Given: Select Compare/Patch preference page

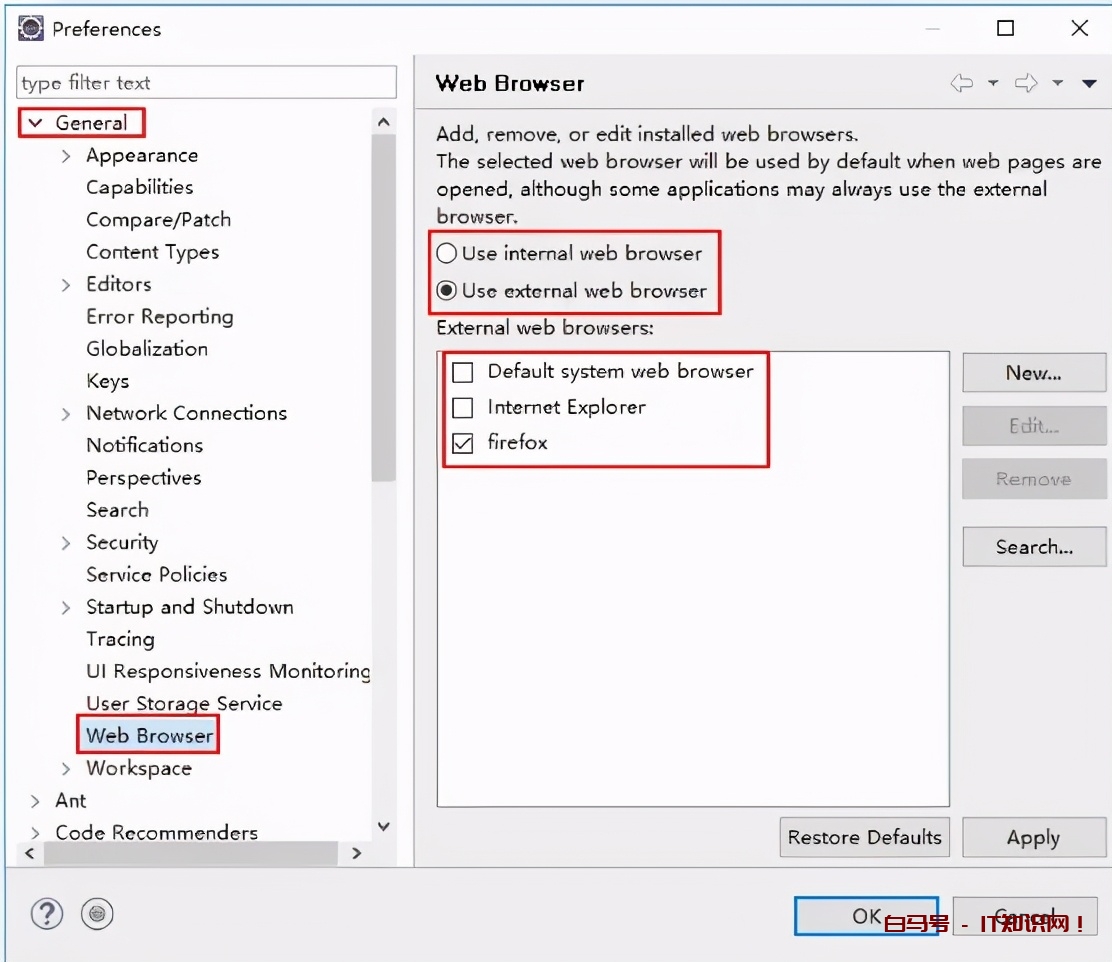Looking at the screenshot, I should point(158,220).
